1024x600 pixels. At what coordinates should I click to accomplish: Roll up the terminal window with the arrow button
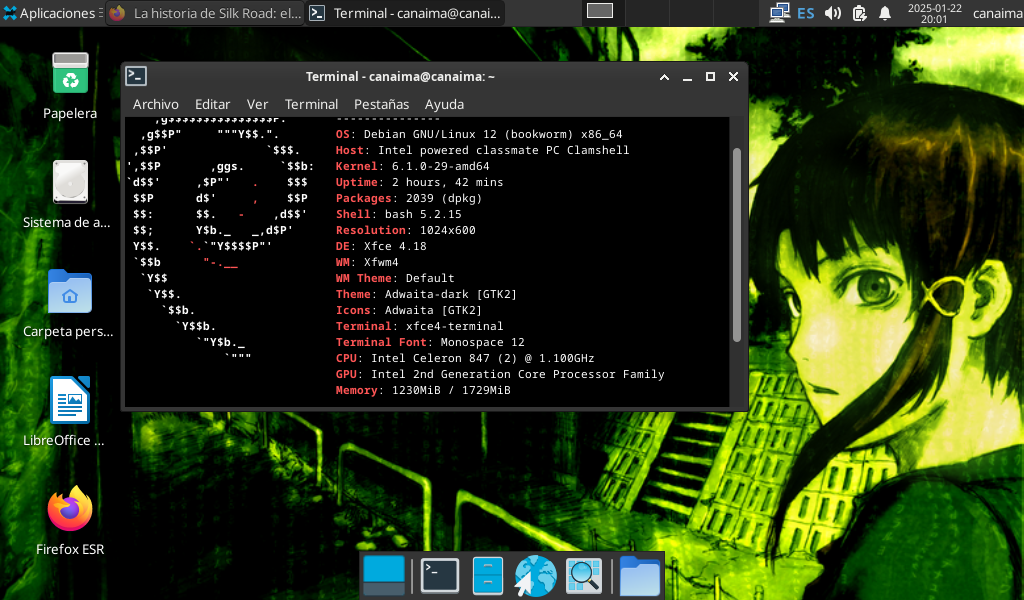[x=664, y=77]
